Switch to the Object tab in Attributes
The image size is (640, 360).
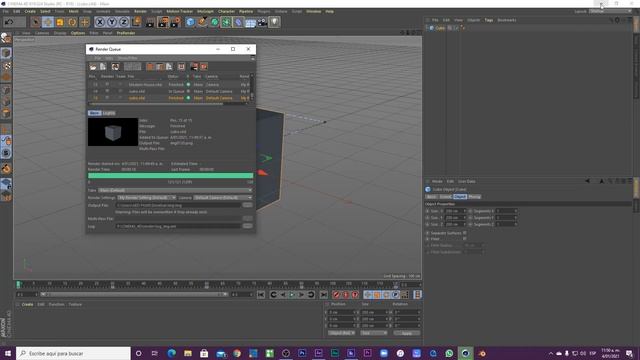point(460,197)
